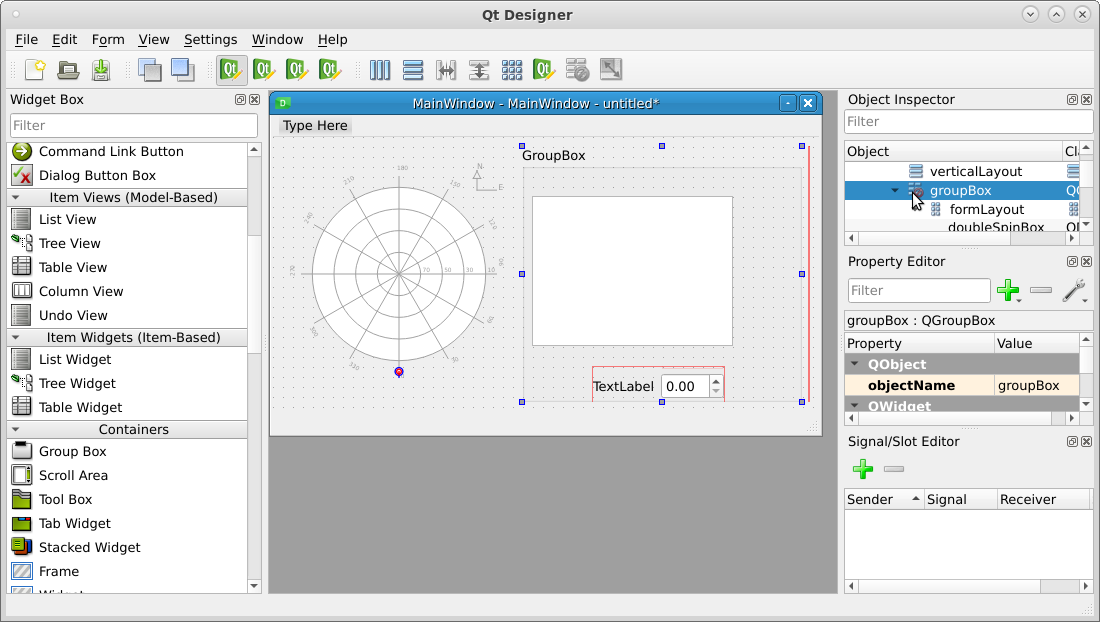
Task: Select Tab Widget in the Containers list
Action: click(x=74, y=524)
